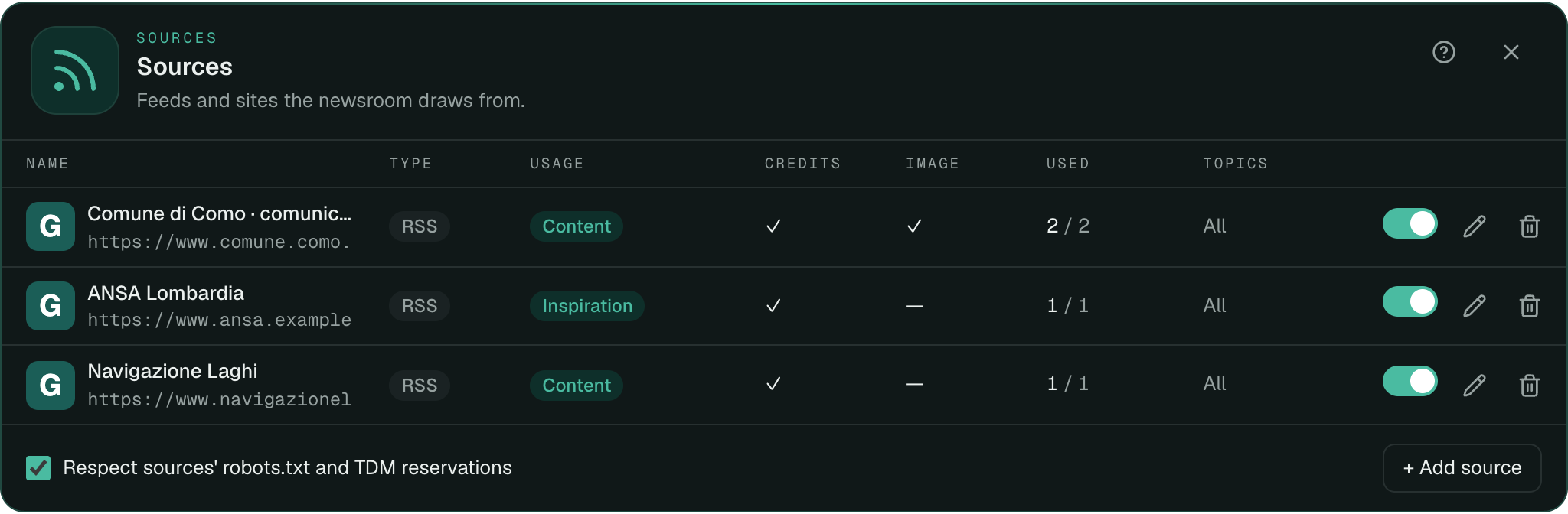Click the Feeds and sites description text

(x=331, y=101)
